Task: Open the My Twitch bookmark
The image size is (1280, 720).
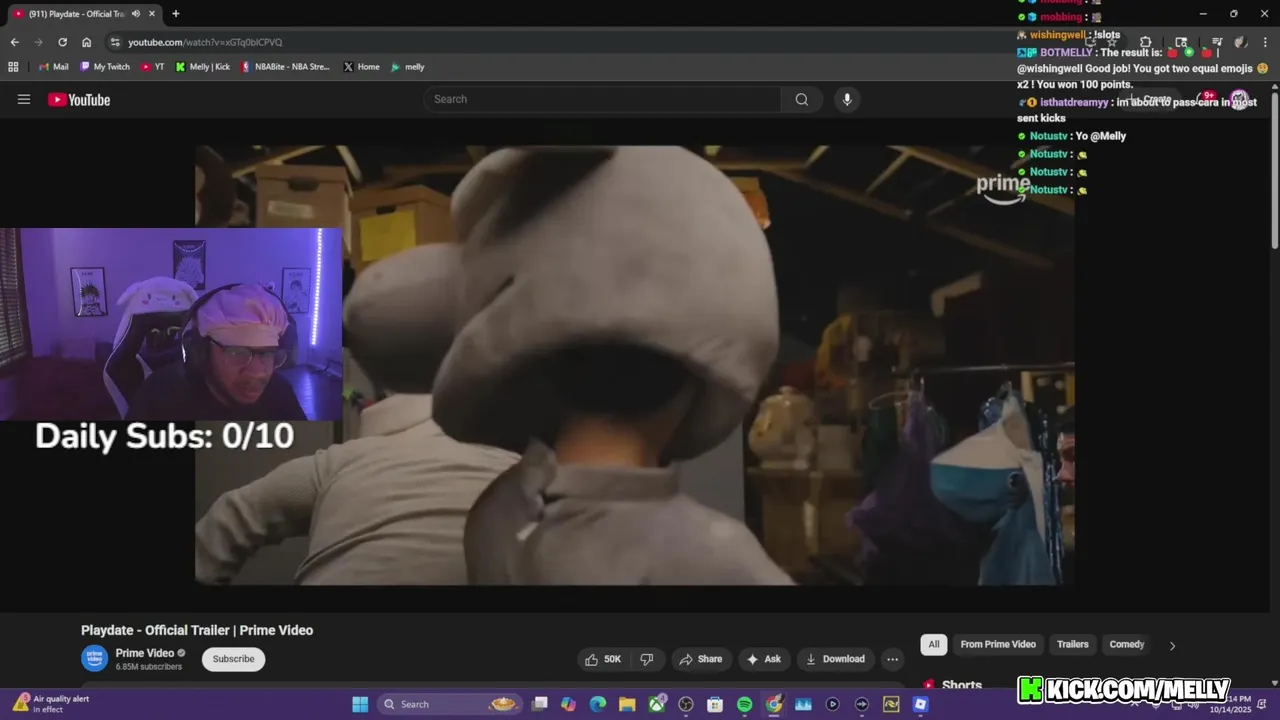Action: [x=105, y=67]
